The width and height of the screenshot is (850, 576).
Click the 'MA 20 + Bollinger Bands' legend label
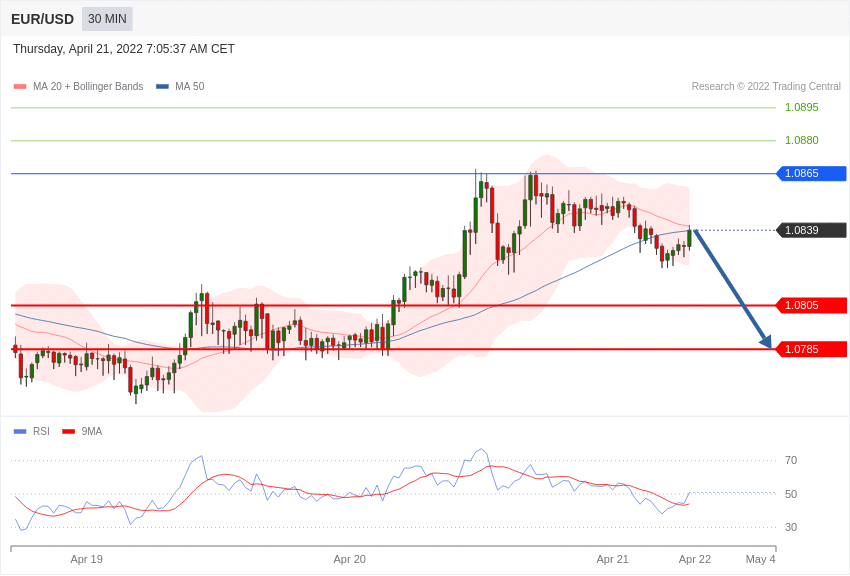[x=88, y=86]
